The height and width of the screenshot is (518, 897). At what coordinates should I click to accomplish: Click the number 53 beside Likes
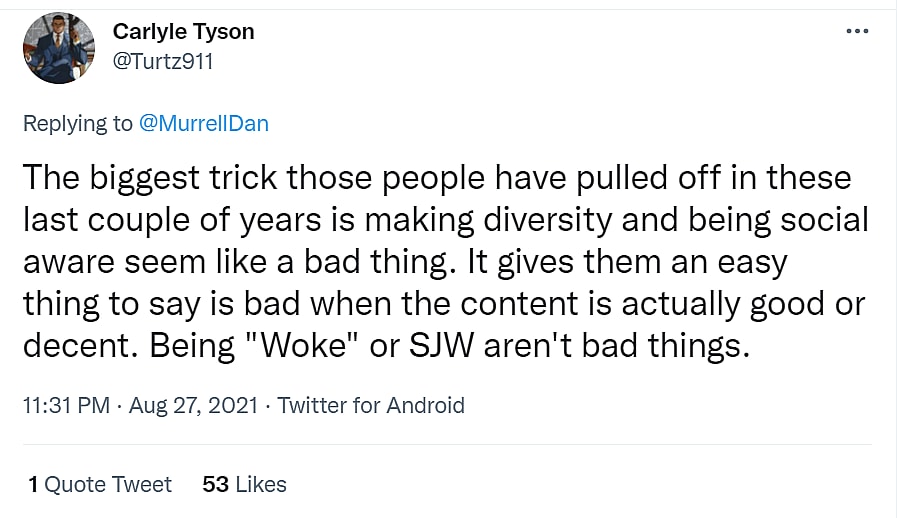(x=215, y=485)
